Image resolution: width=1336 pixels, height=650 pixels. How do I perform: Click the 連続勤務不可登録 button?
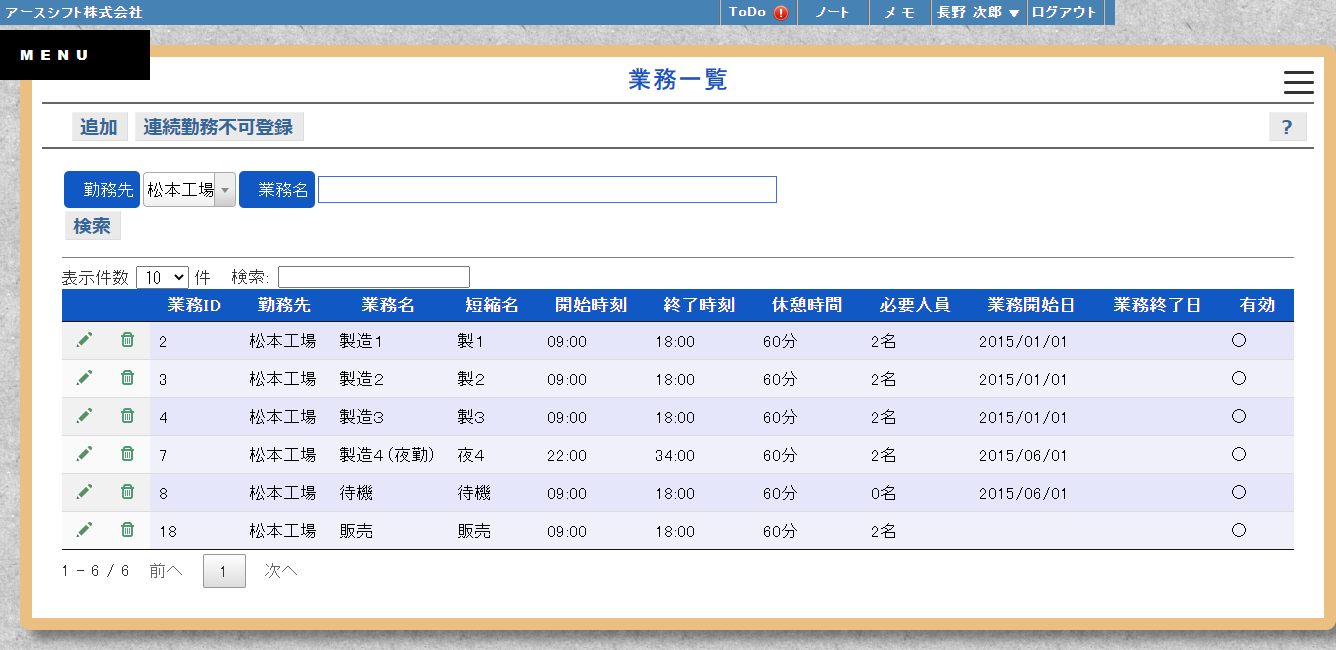coord(218,127)
